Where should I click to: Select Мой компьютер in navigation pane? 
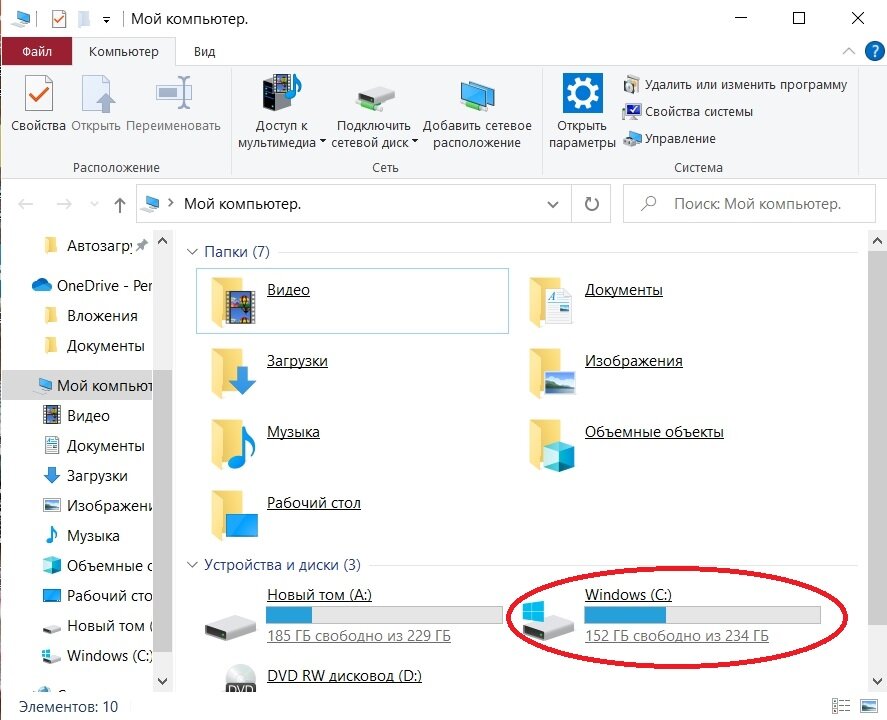click(77, 386)
